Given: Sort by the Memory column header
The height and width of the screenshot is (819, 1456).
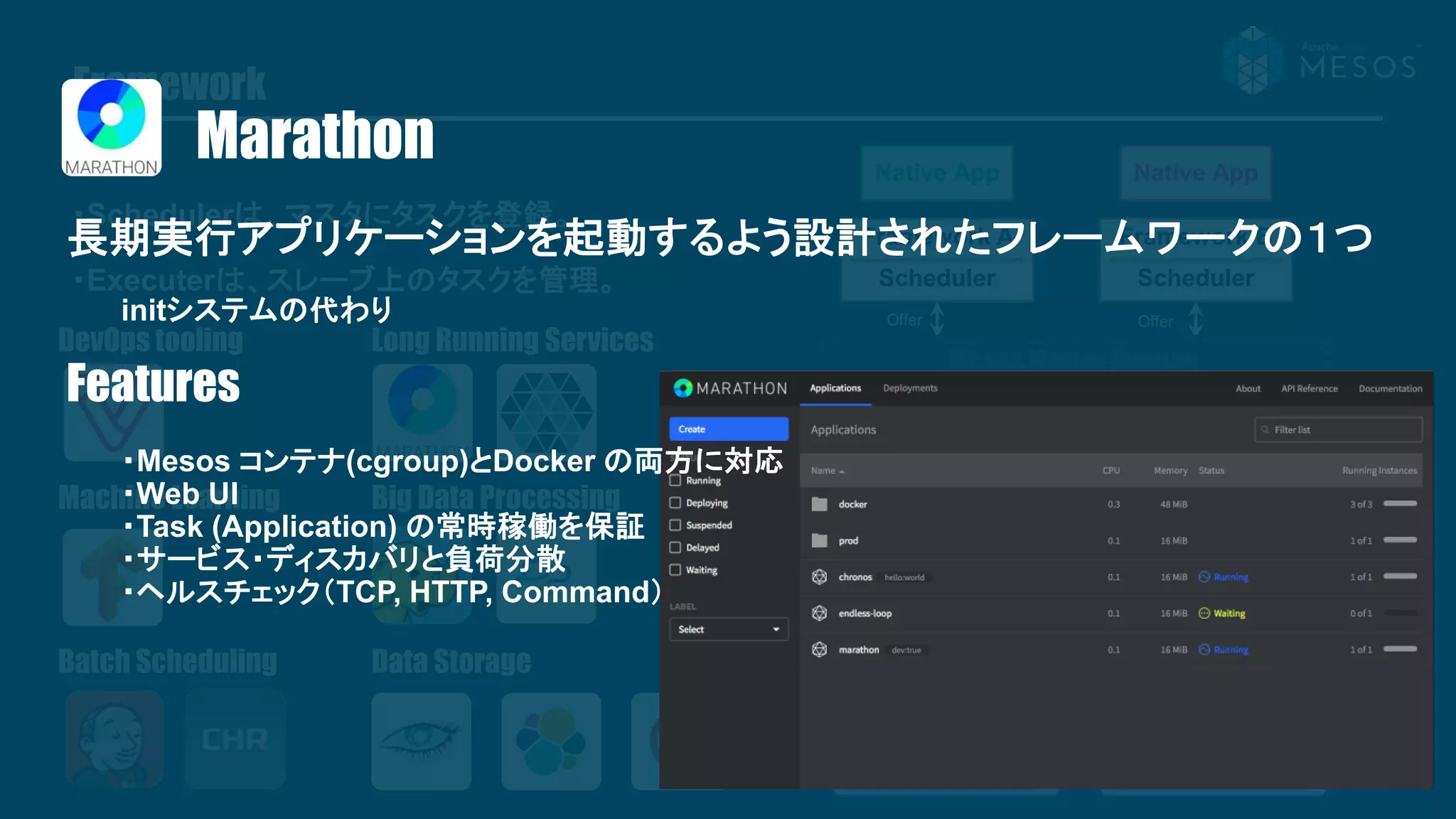Looking at the screenshot, I should click(x=1170, y=471).
